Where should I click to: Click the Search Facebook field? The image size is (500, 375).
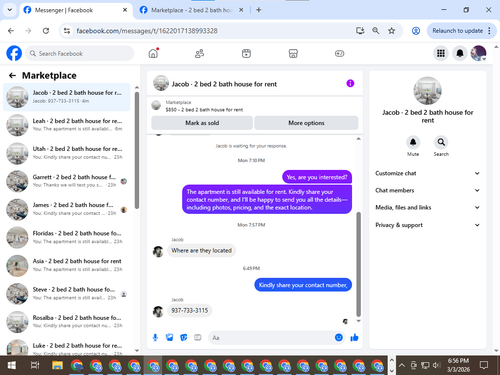point(80,53)
